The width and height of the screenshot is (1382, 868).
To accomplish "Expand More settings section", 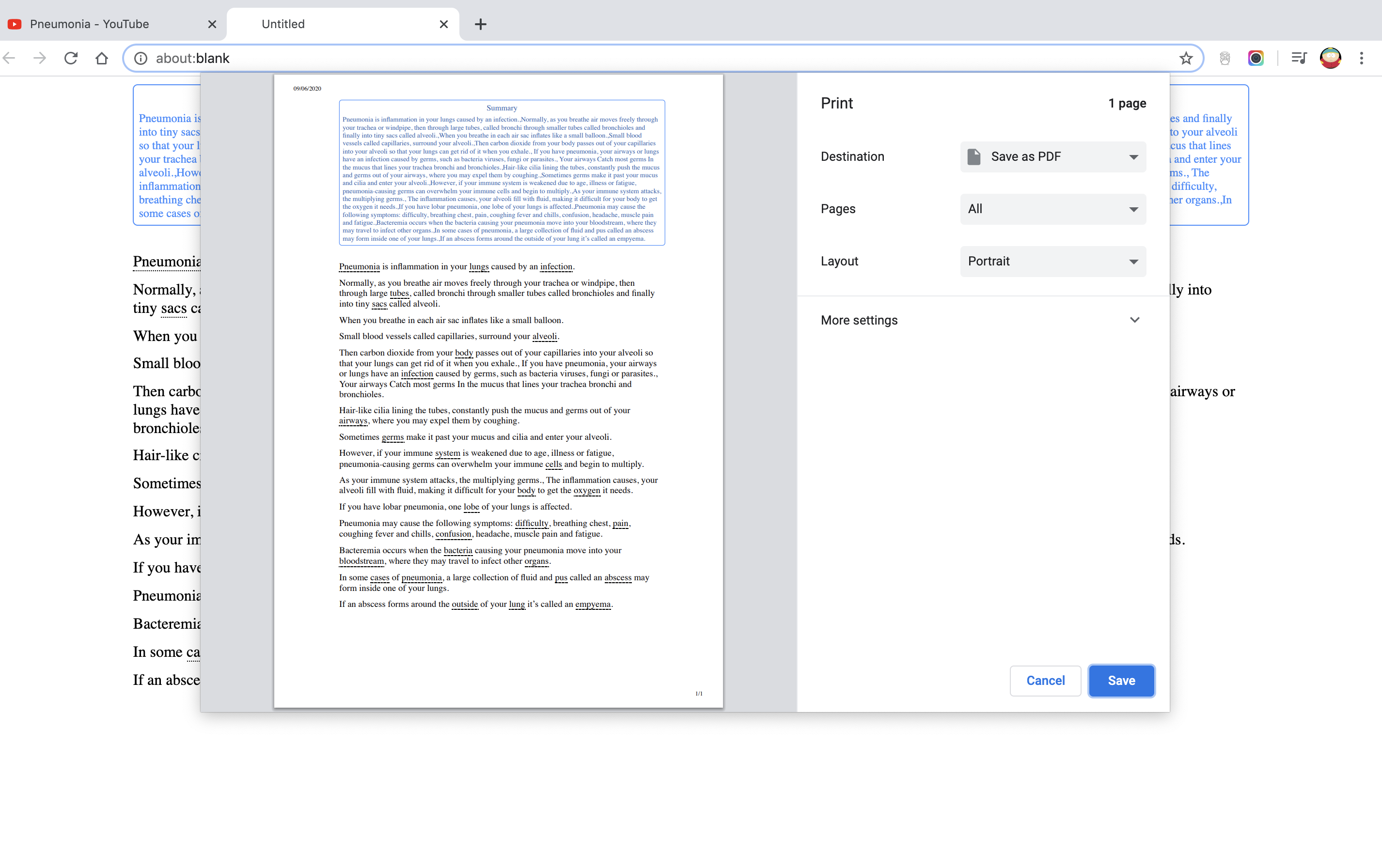I will [x=980, y=320].
